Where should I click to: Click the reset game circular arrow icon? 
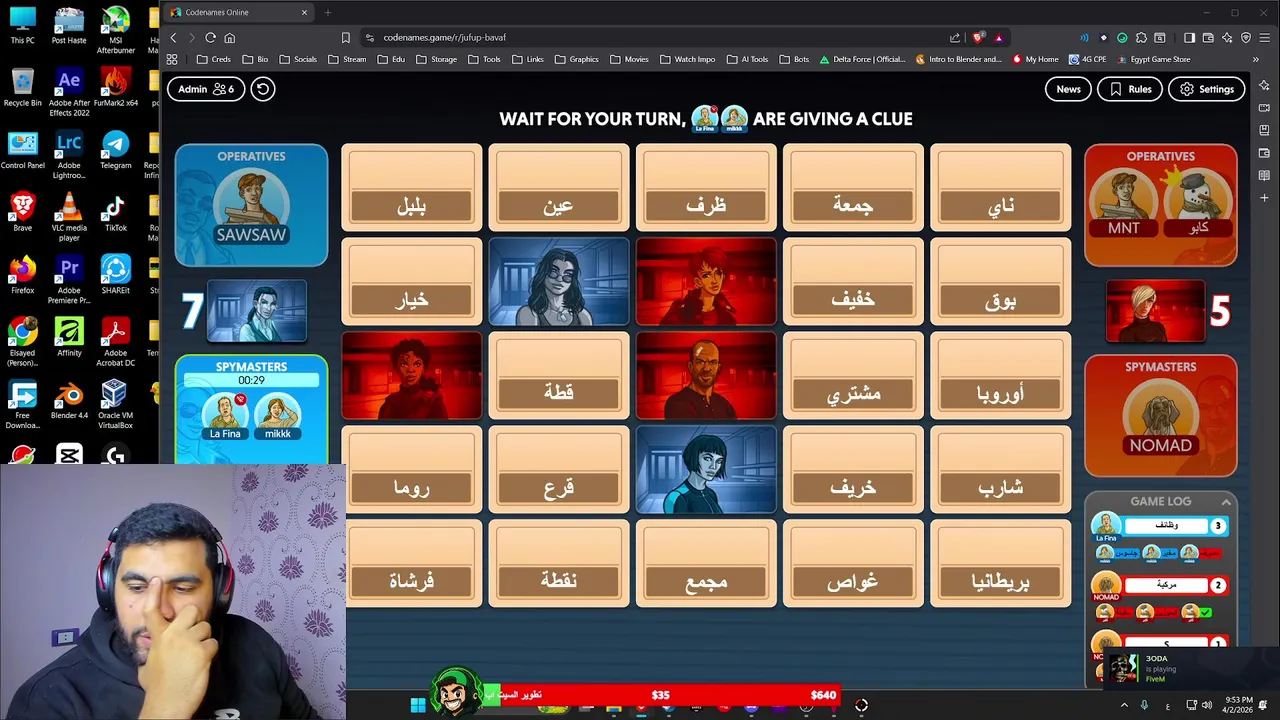(262, 89)
